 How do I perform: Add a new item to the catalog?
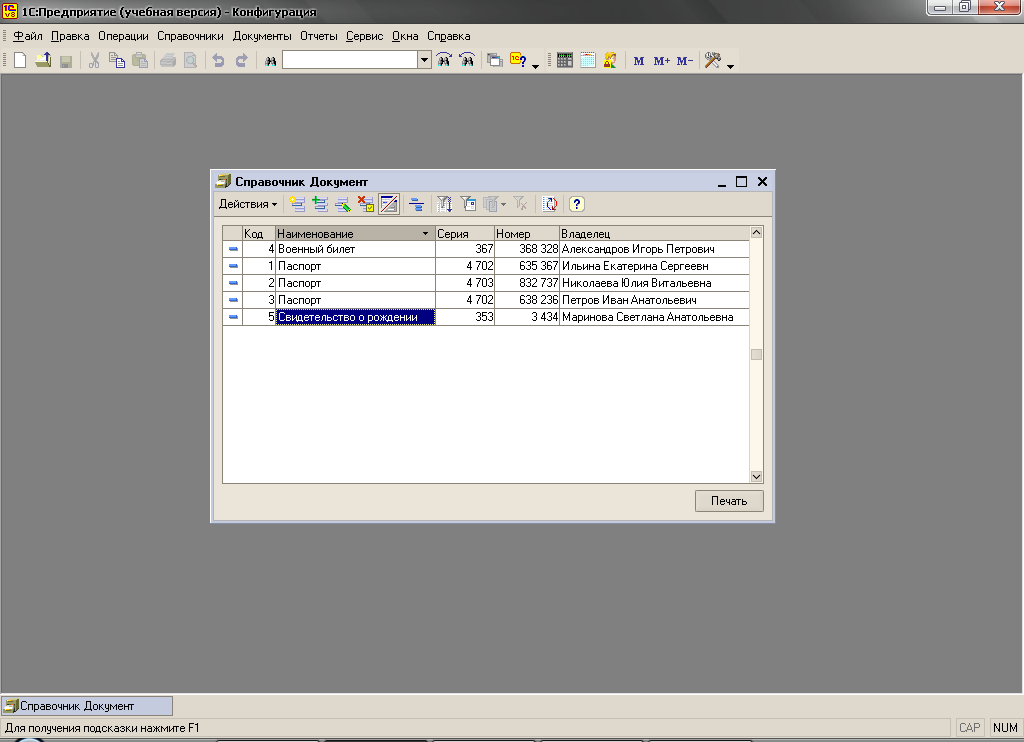[297, 204]
